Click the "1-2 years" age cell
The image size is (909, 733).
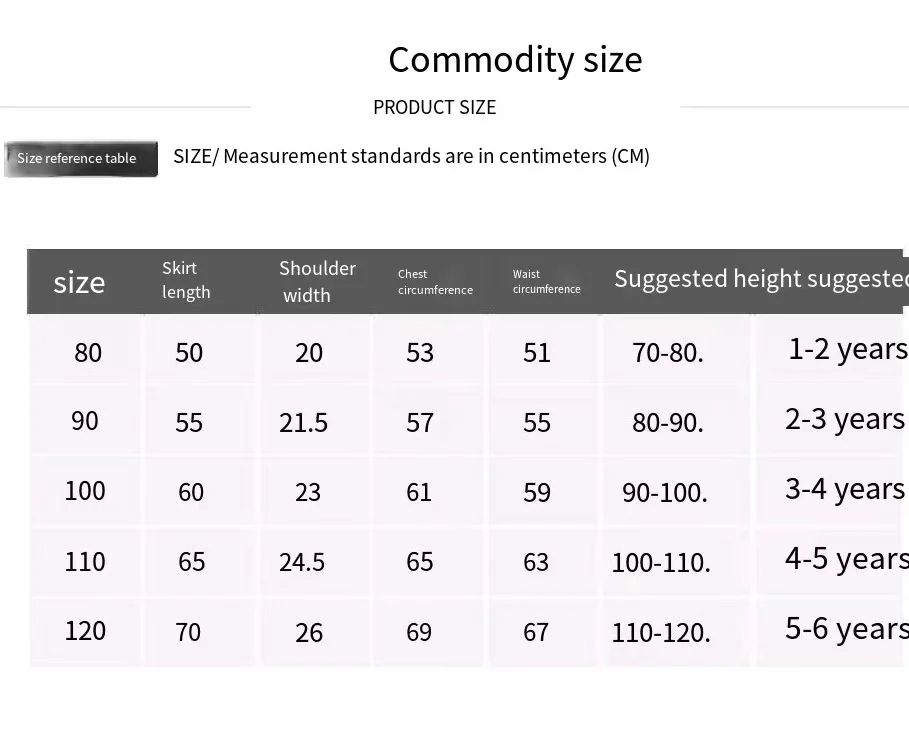[847, 348]
